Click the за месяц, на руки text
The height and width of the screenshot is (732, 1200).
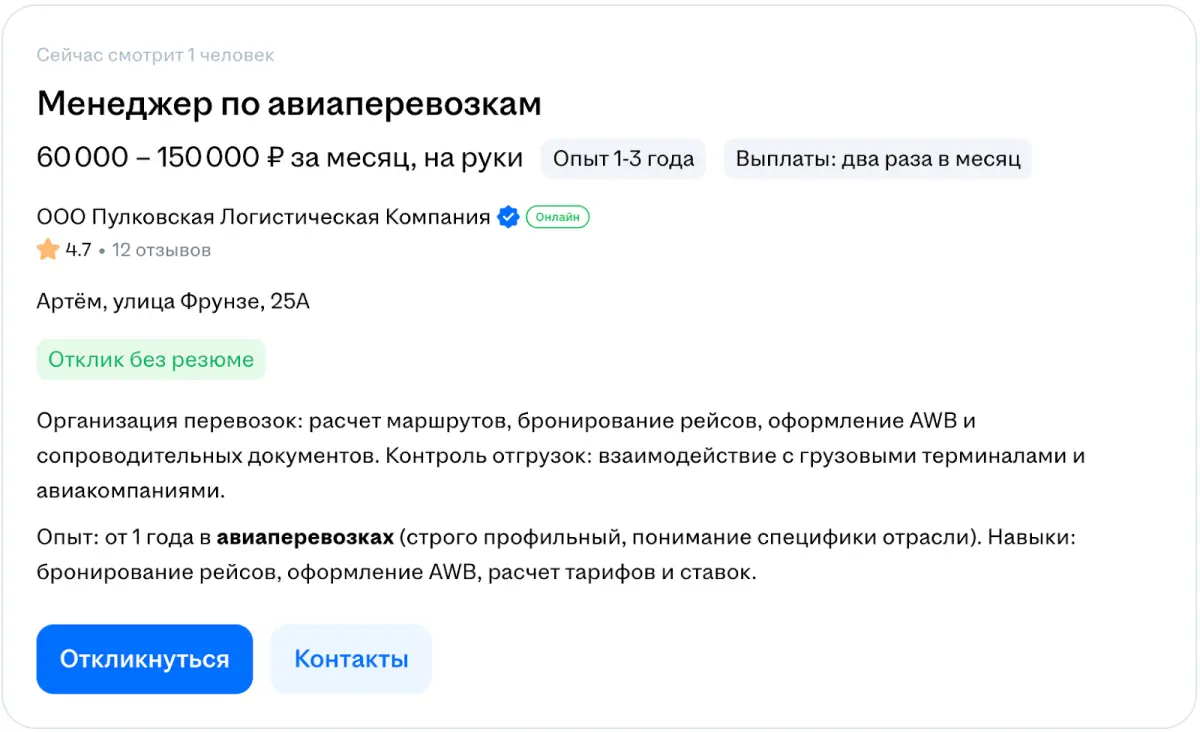407,158
